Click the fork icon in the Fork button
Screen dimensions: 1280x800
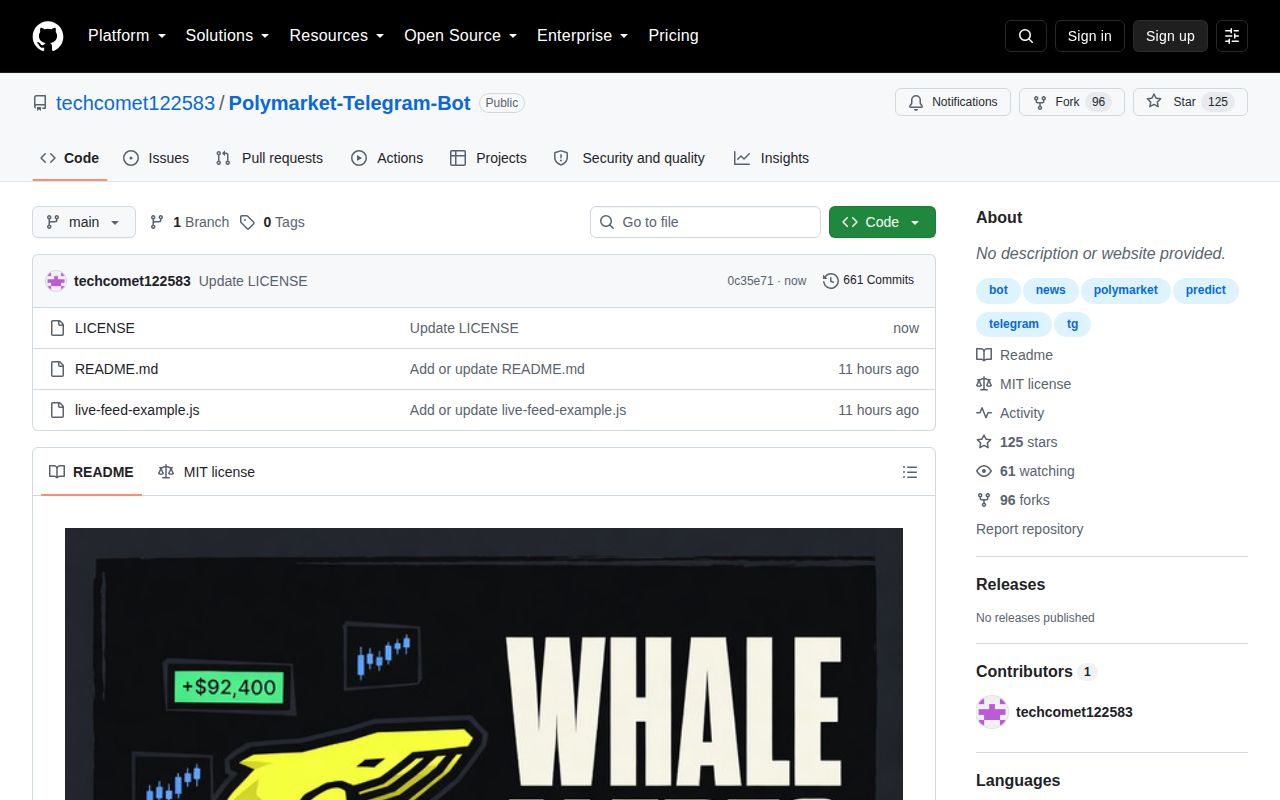point(1040,102)
